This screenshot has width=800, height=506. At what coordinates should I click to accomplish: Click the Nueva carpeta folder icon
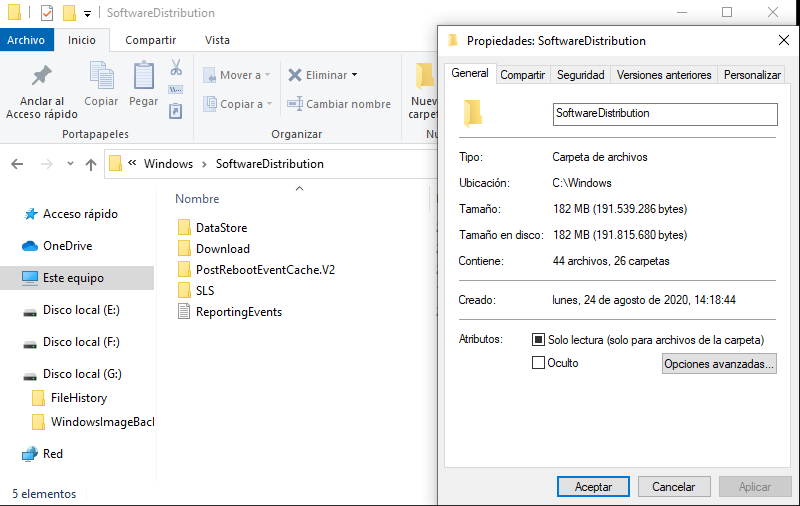pos(425,77)
